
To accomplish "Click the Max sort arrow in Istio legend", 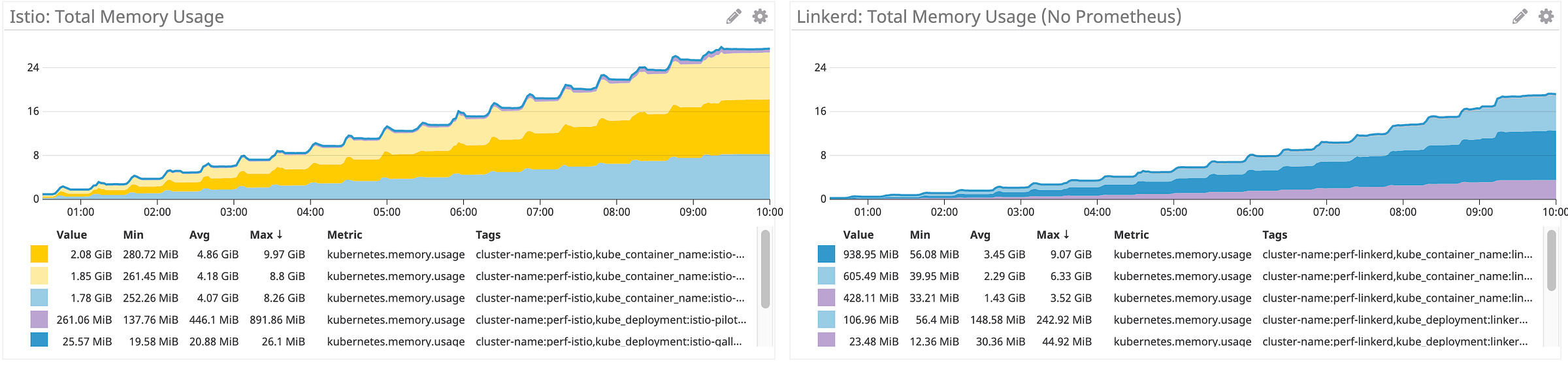I will click(x=280, y=234).
